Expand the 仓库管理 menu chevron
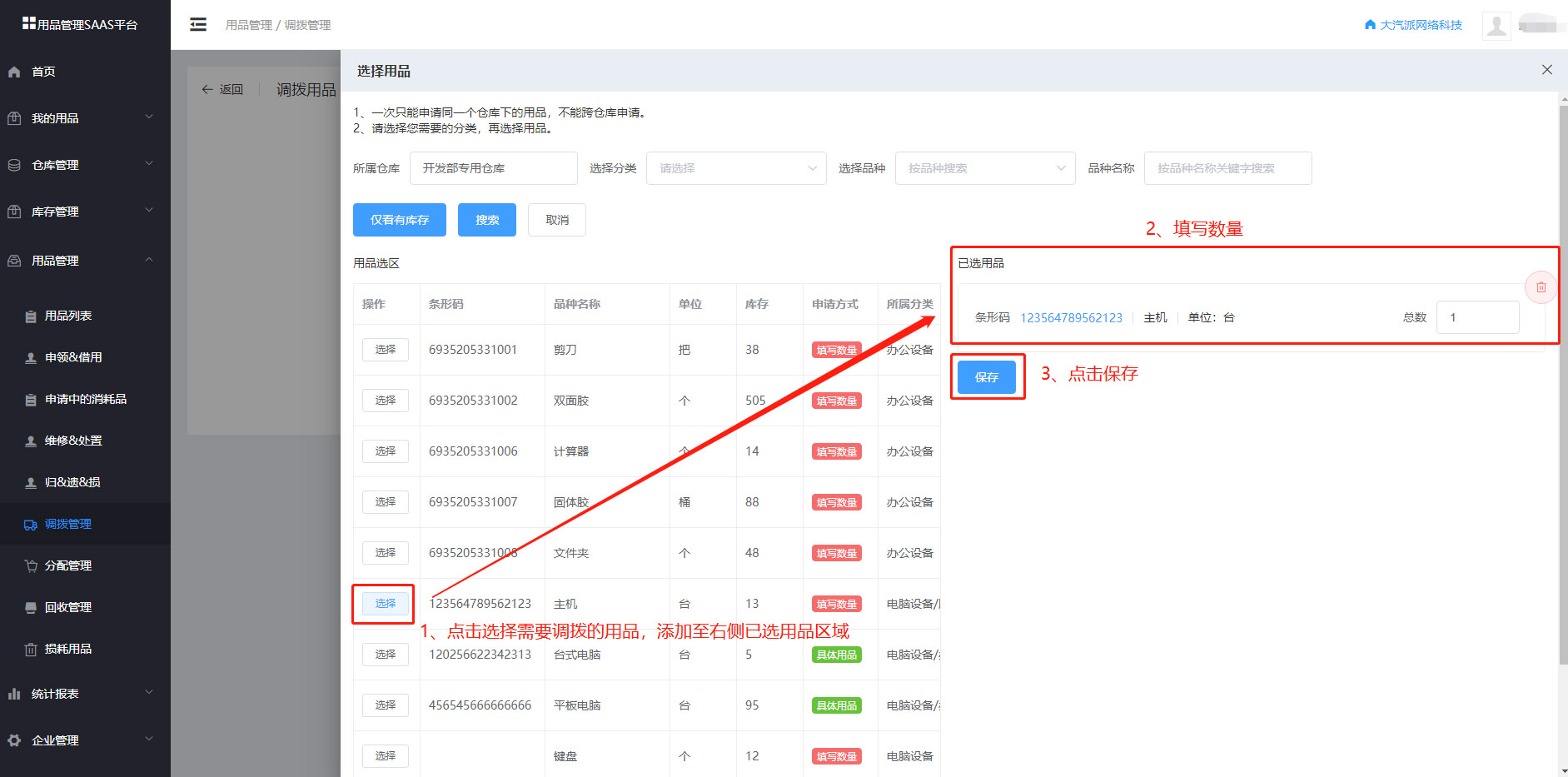 [149, 164]
